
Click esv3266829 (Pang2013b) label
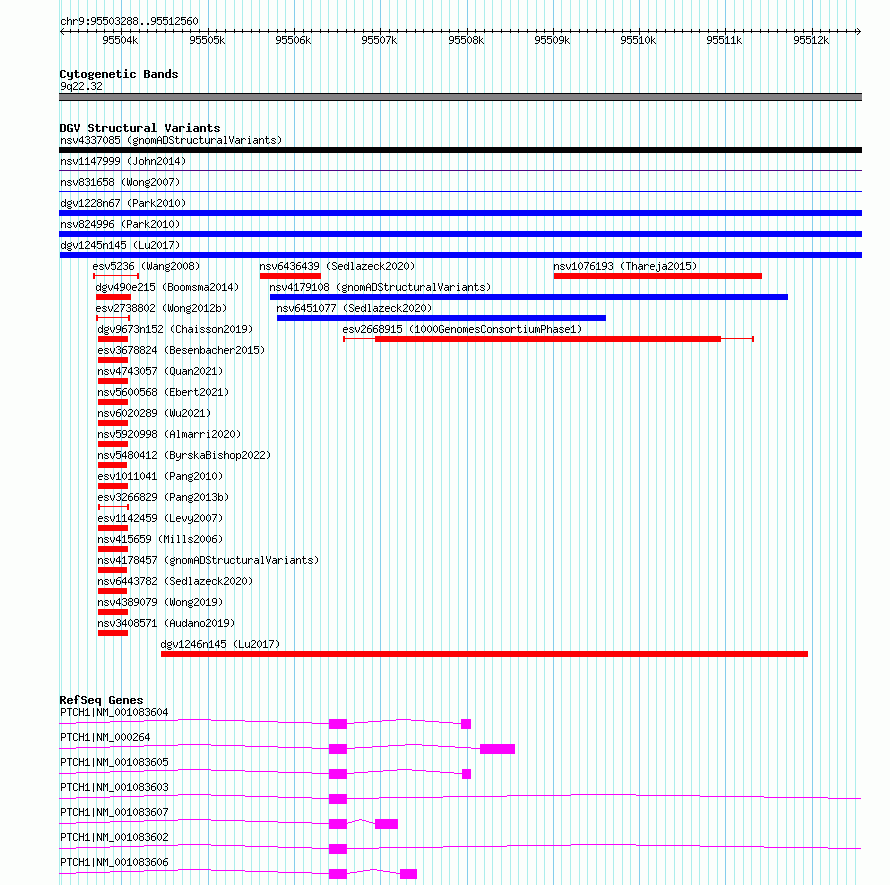click(163, 497)
